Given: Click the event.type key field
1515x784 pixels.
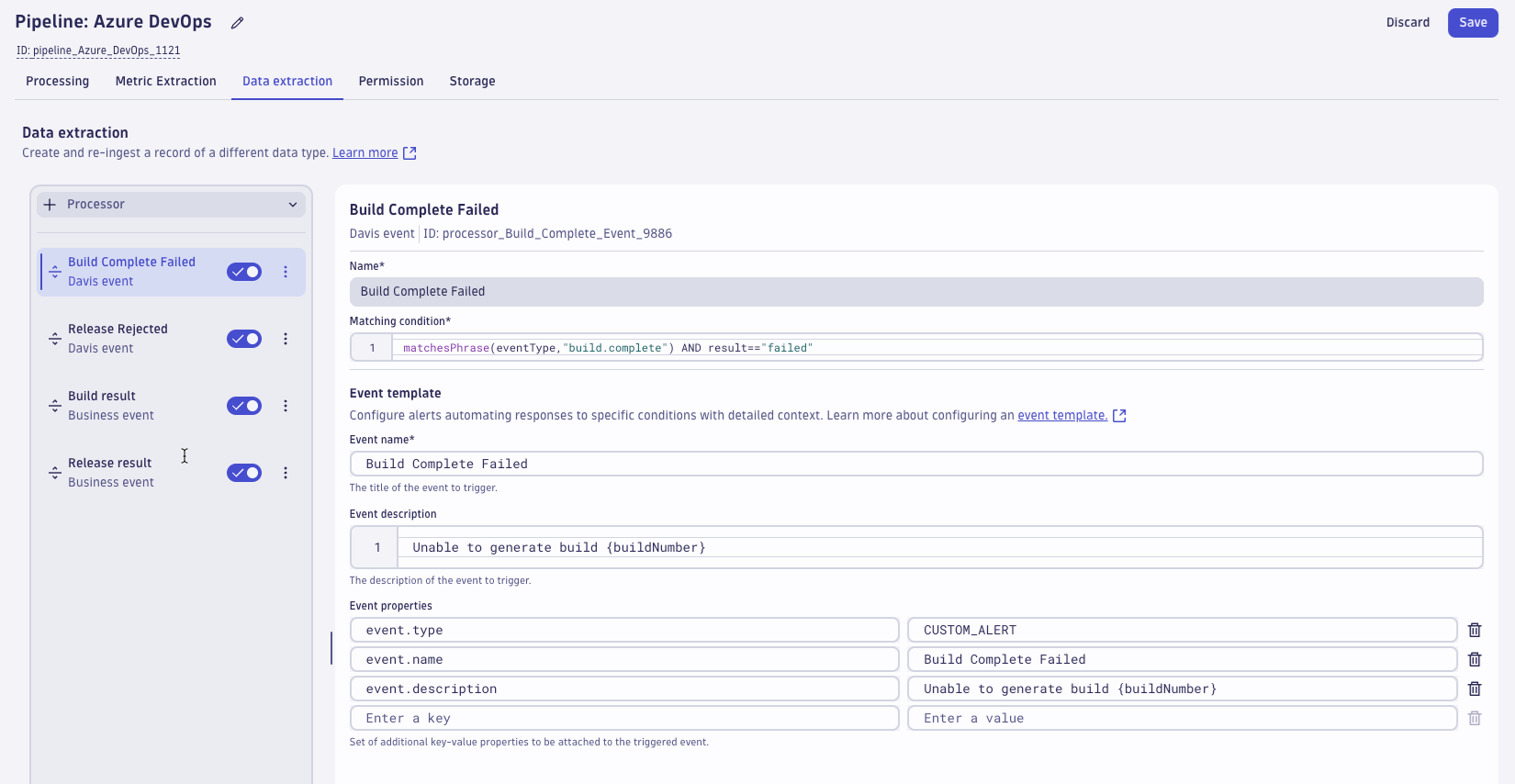Looking at the screenshot, I should pyautogui.click(x=624, y=630).
